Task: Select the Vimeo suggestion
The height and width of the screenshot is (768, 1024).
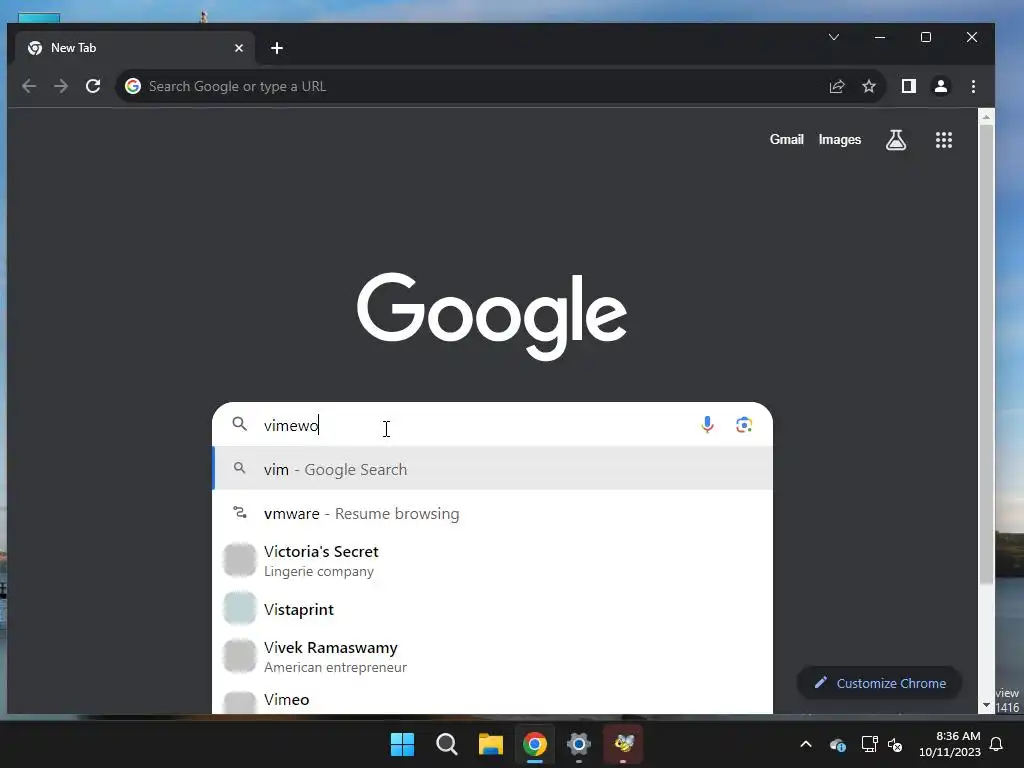Action: (x=492, y=700)
